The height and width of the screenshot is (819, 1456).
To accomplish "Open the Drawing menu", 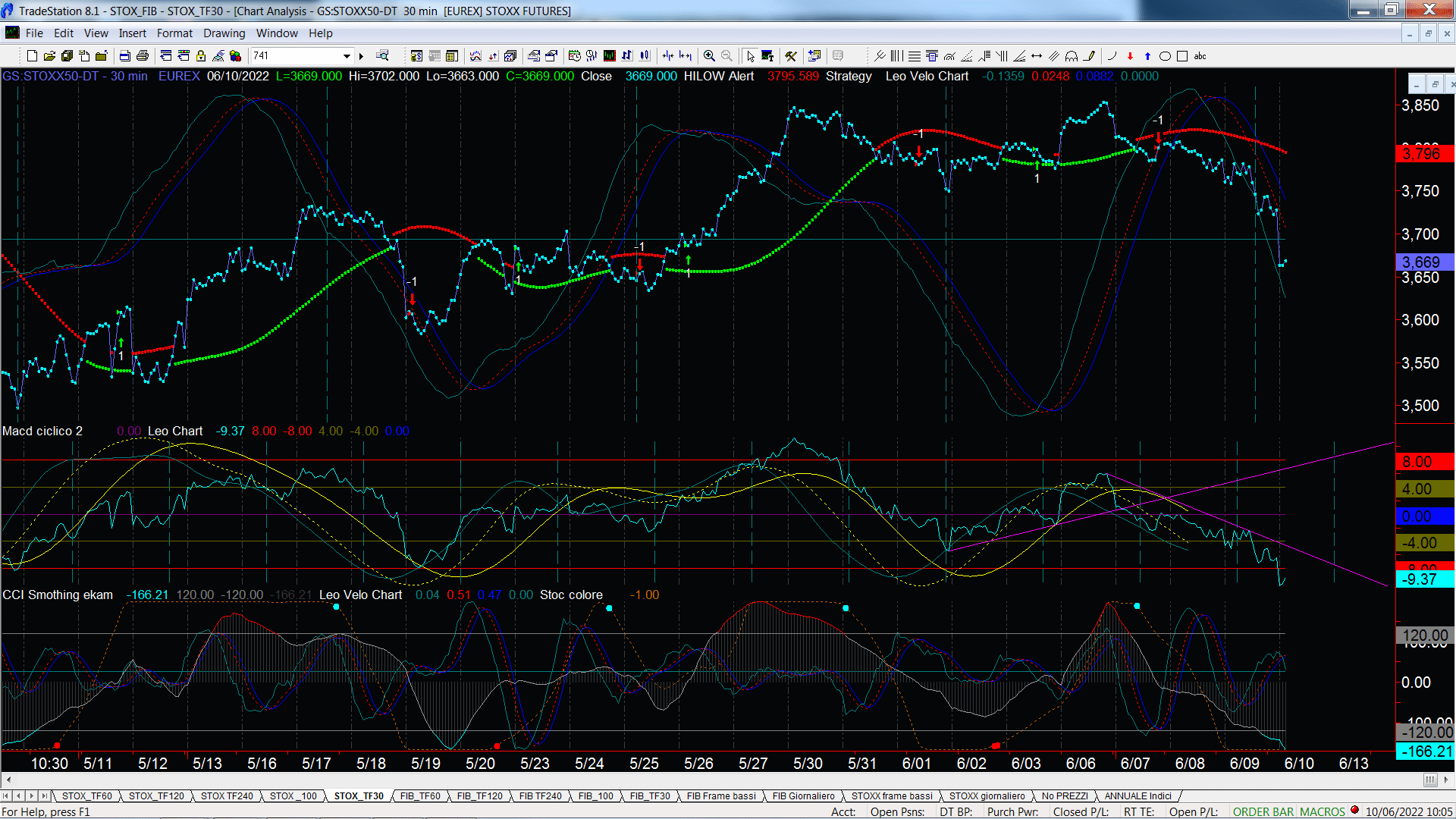I will point(224,33).
